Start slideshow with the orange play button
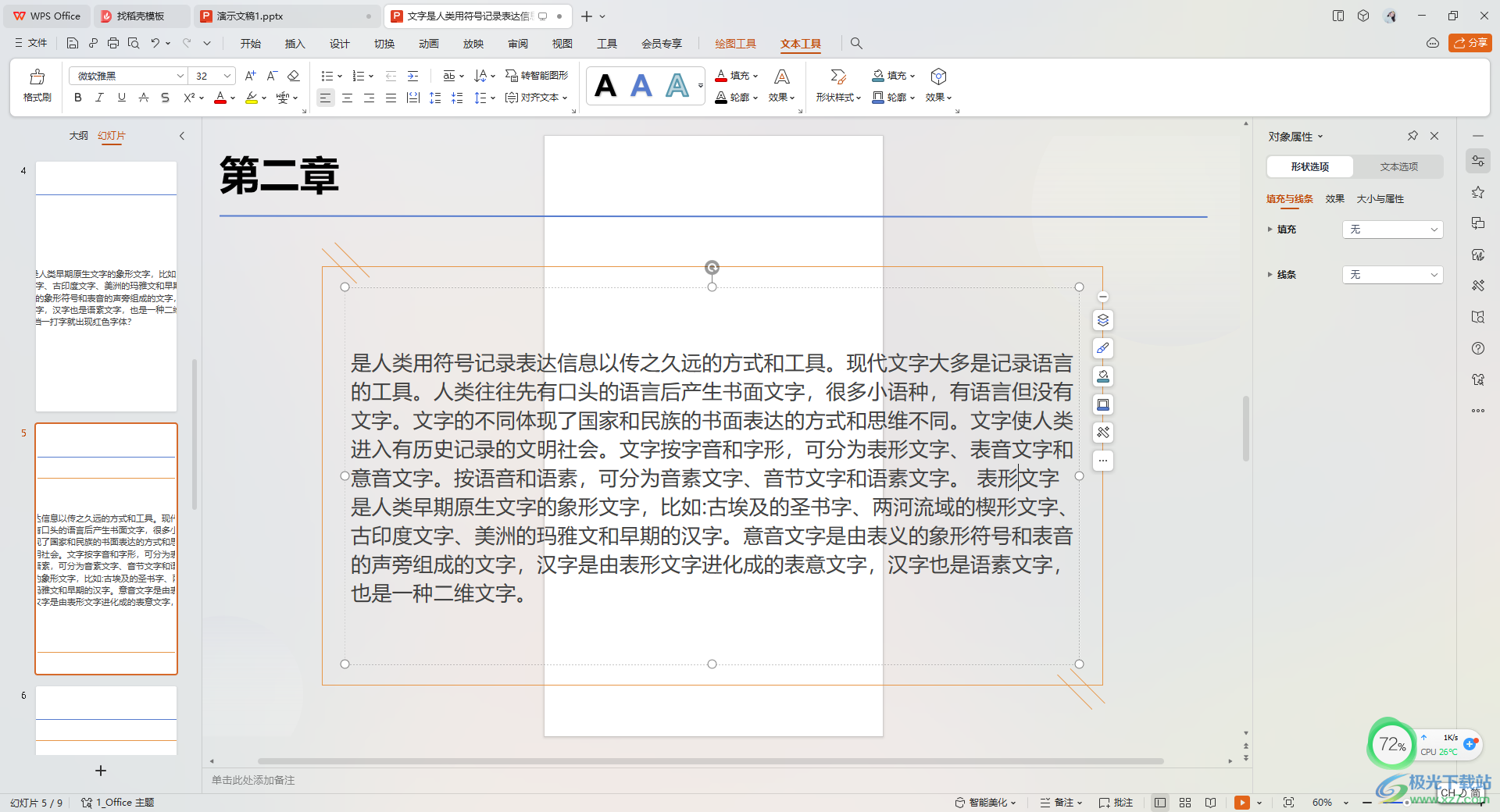Screen dimensions: 1500x812 [1241, 802]
